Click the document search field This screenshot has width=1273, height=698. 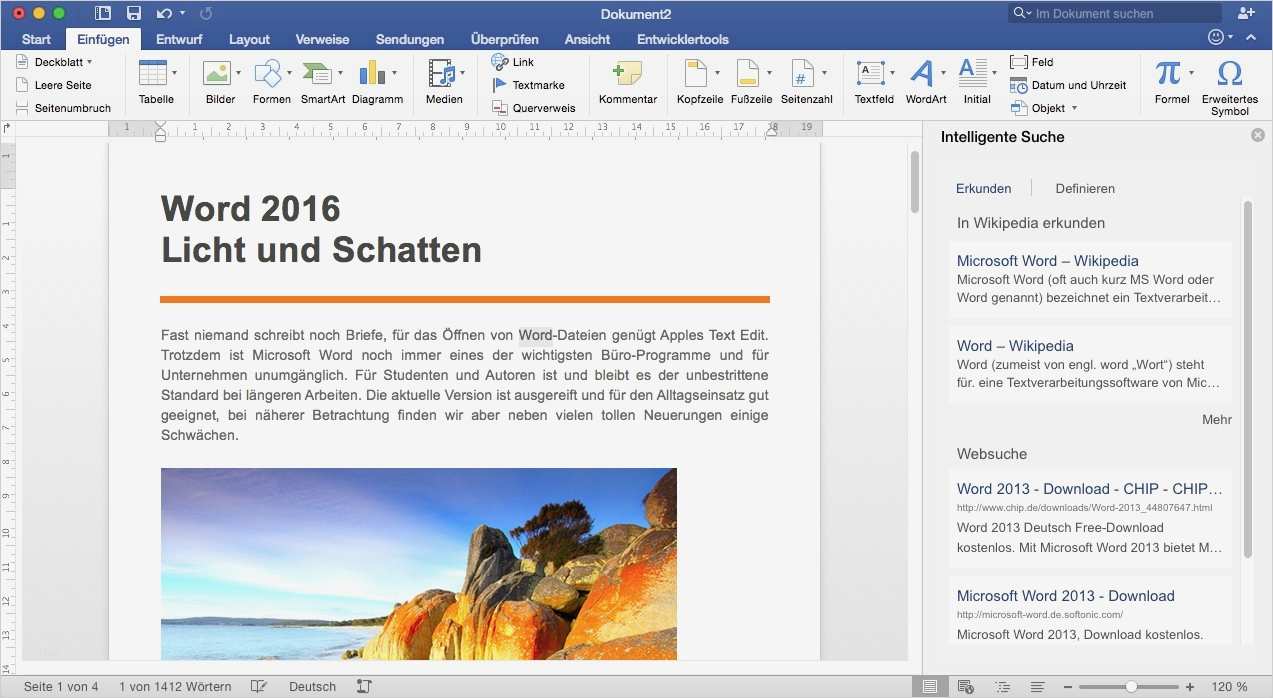point(1113,13)
